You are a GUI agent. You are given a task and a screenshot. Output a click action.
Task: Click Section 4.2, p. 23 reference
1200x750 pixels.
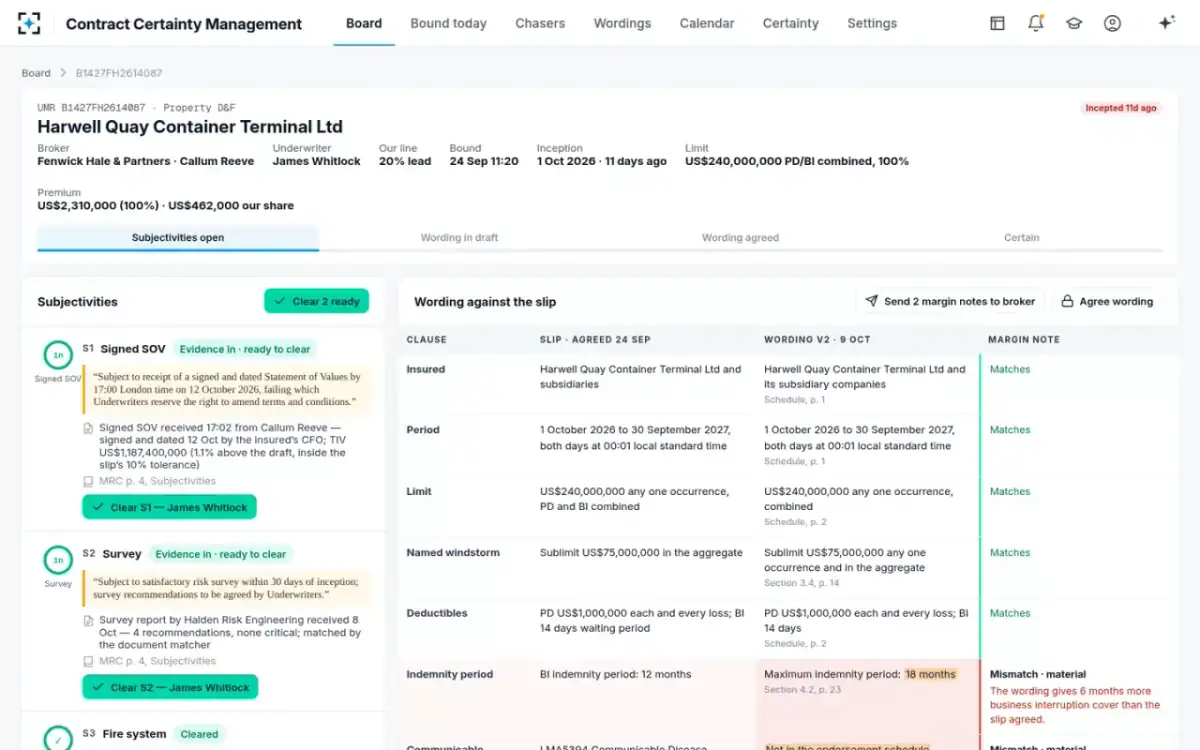coord(802,690)
